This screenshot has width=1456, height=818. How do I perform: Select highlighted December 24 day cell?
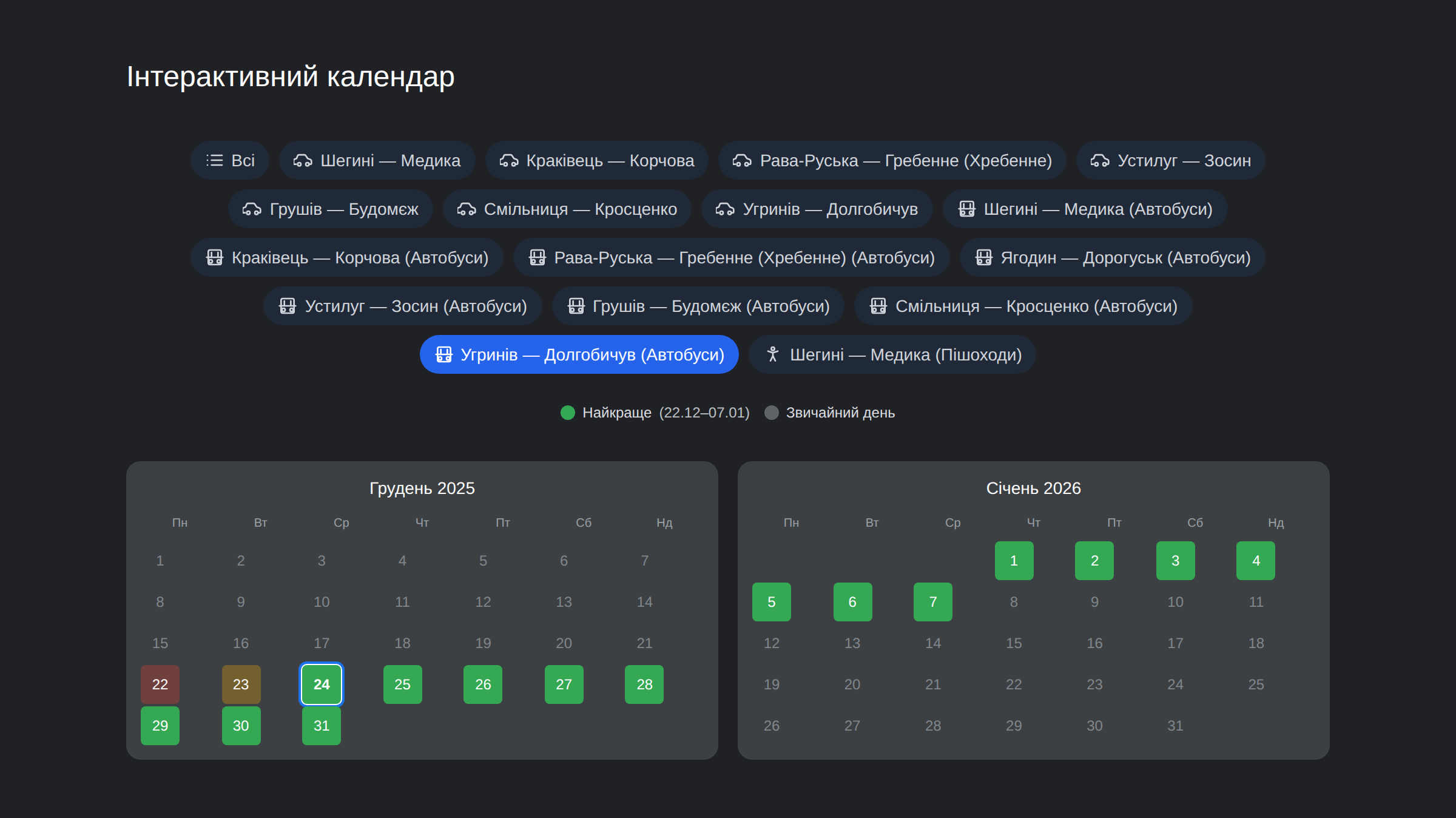(322, 684)
